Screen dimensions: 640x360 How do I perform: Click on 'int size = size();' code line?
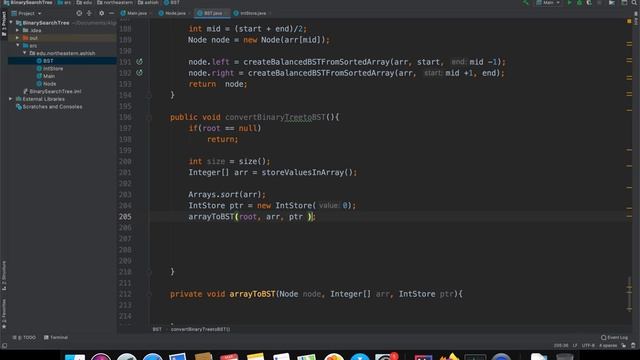(229, 162)
